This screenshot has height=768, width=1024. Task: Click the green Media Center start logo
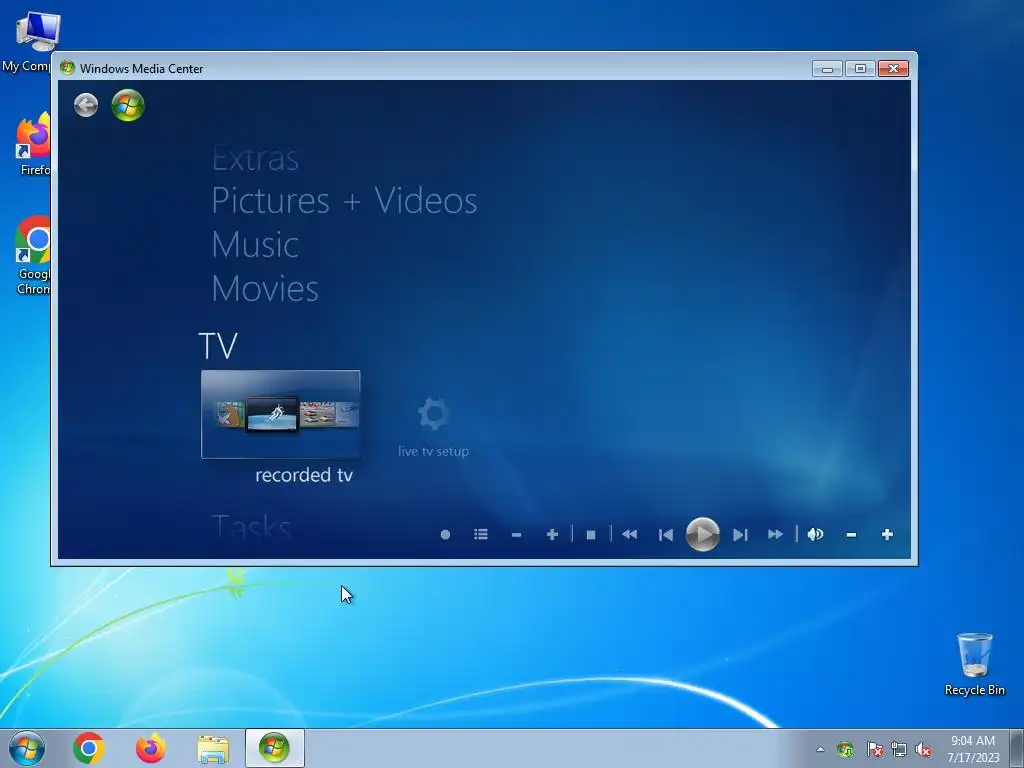(x=128, y=105)
